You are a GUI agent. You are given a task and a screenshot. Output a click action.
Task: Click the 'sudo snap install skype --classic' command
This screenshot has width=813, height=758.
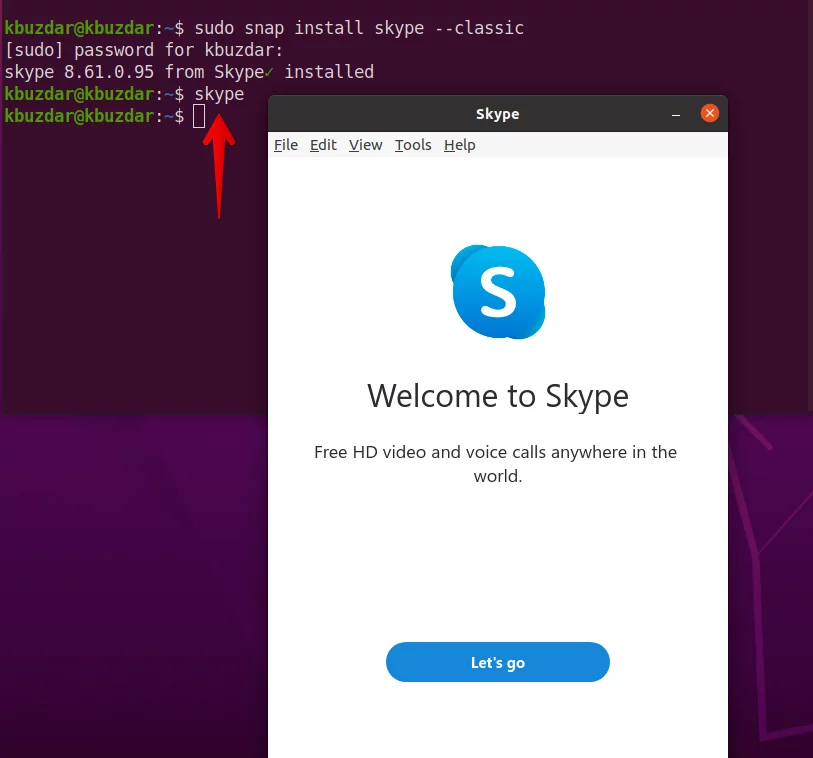coord(359,28)
